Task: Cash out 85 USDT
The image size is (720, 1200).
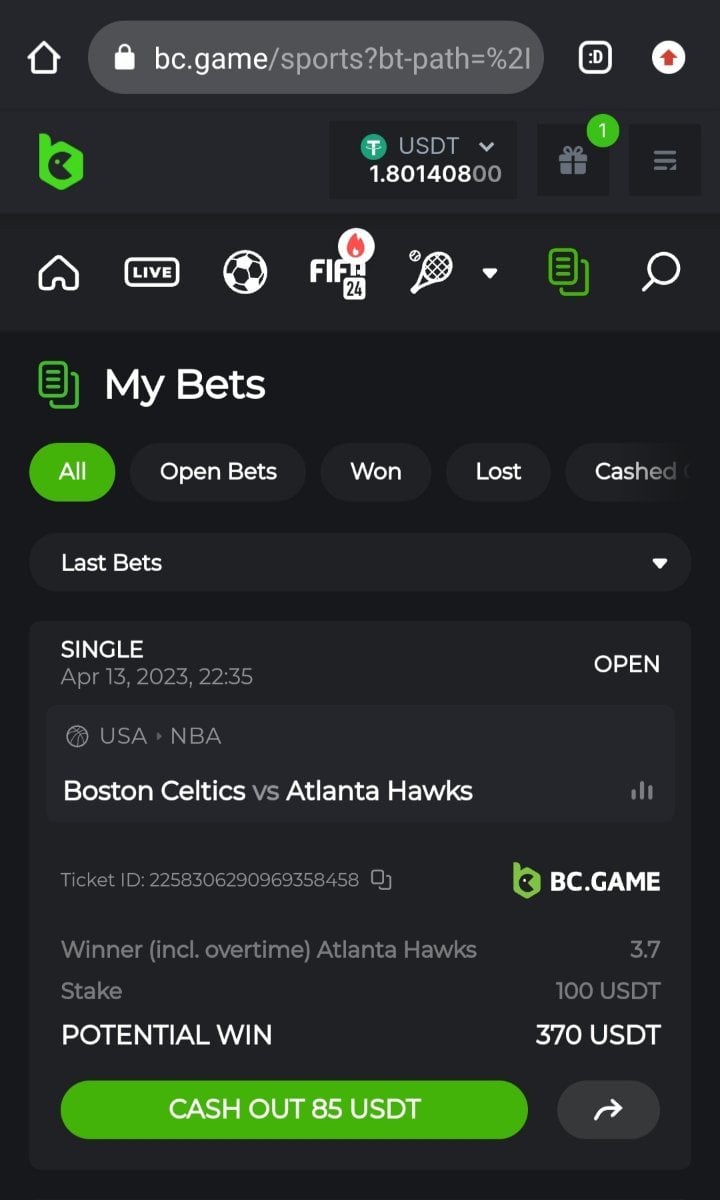Action: [x=294, y=1109]
